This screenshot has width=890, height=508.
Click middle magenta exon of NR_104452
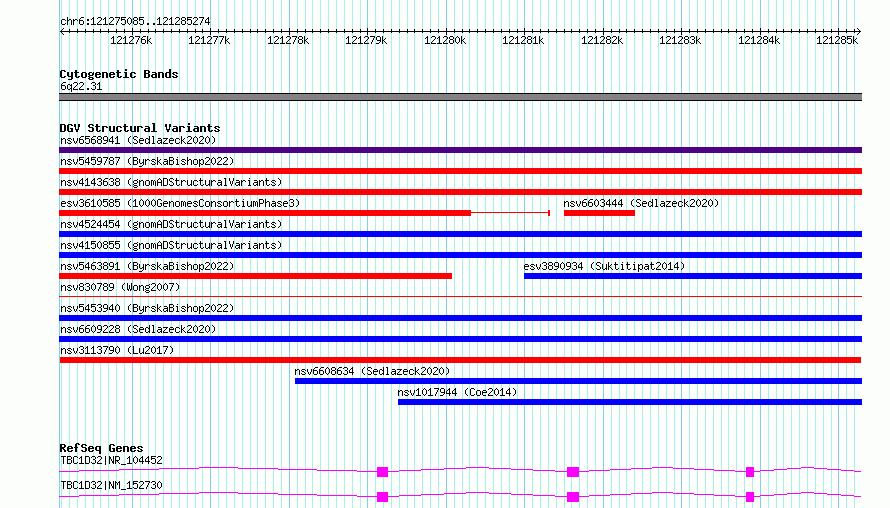tap(573, 472)
